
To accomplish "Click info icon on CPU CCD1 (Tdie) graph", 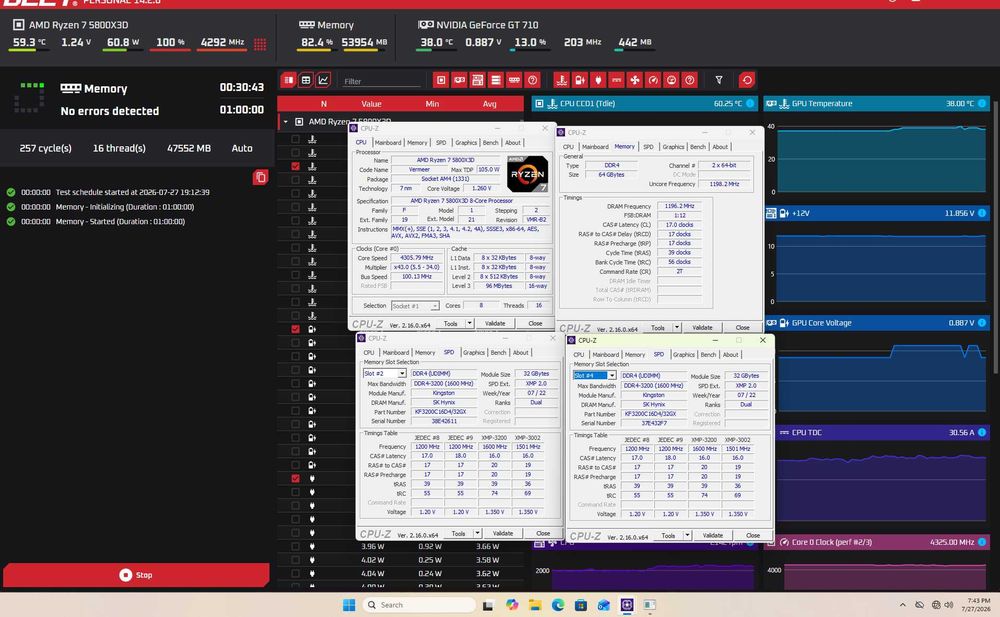I will pos(750,103).
